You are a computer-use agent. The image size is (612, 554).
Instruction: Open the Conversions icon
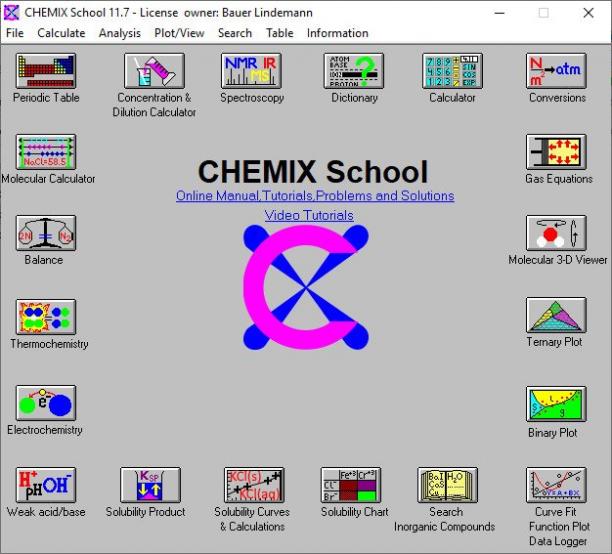coord(556,71)
